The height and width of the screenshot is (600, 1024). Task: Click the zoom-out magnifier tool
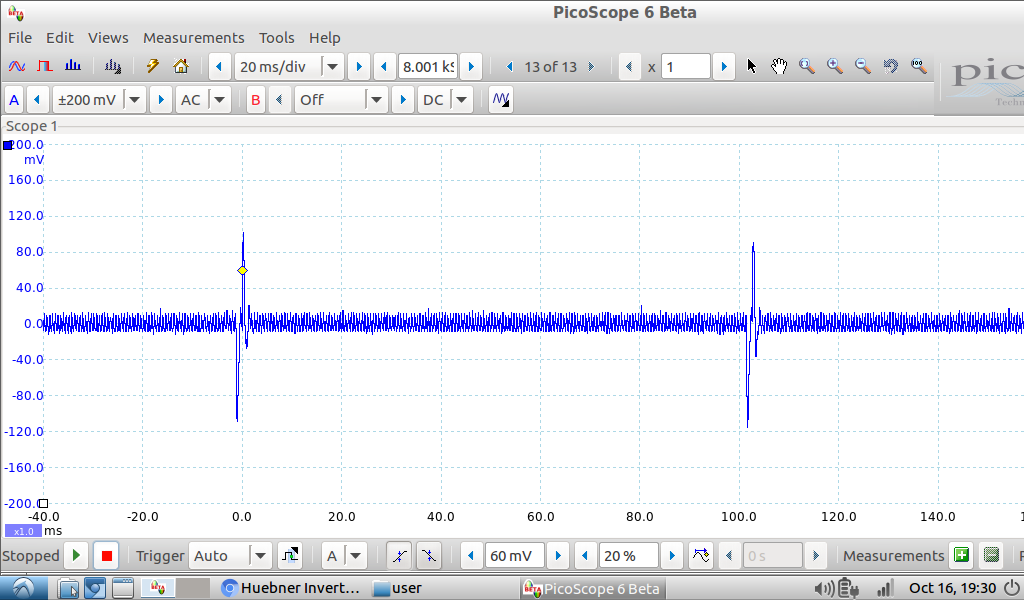click(x=862, y=67)
